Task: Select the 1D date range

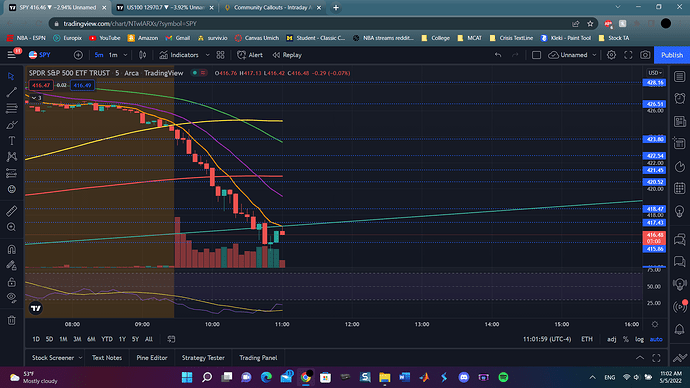Action: pos(36,339)
